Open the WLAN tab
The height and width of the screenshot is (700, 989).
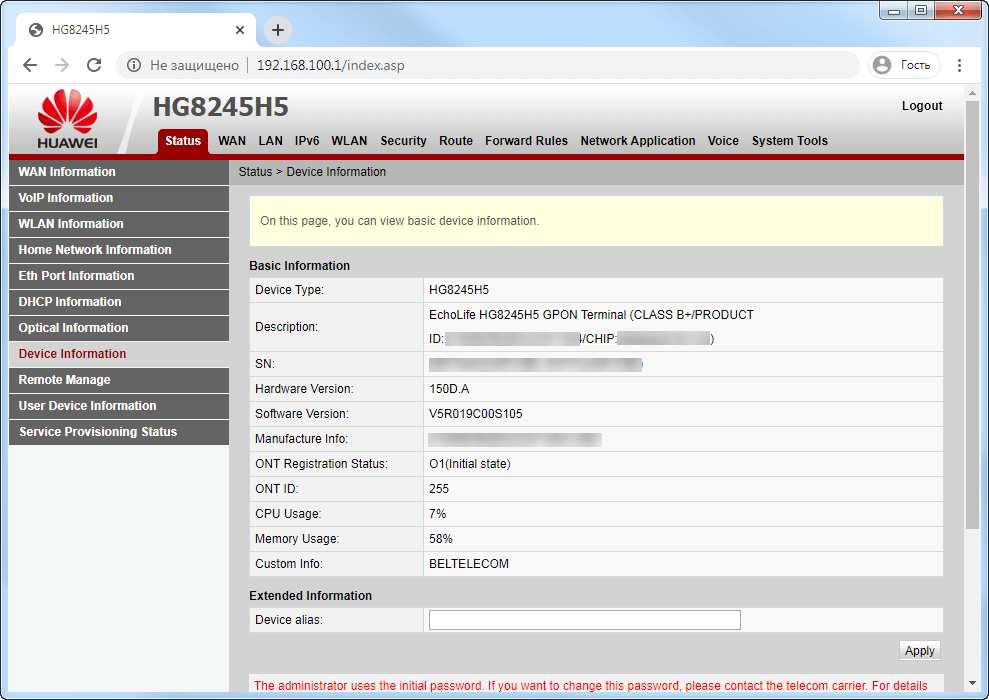pos(349,141)
